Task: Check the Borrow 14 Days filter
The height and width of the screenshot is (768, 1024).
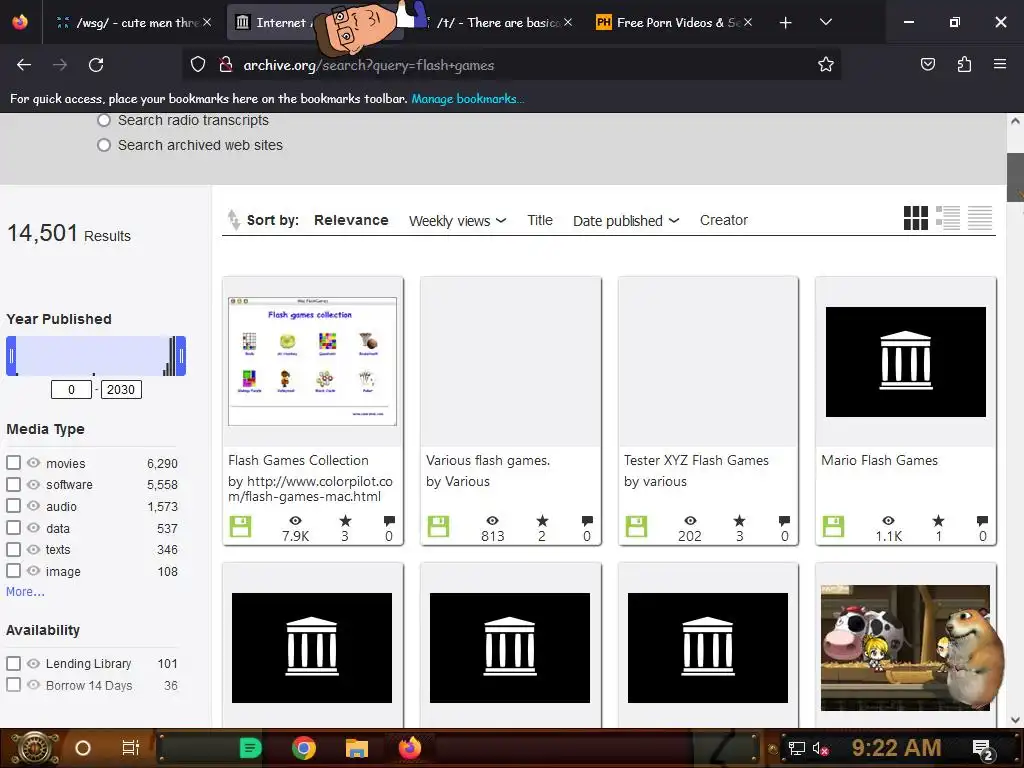Action: point(13,684)
